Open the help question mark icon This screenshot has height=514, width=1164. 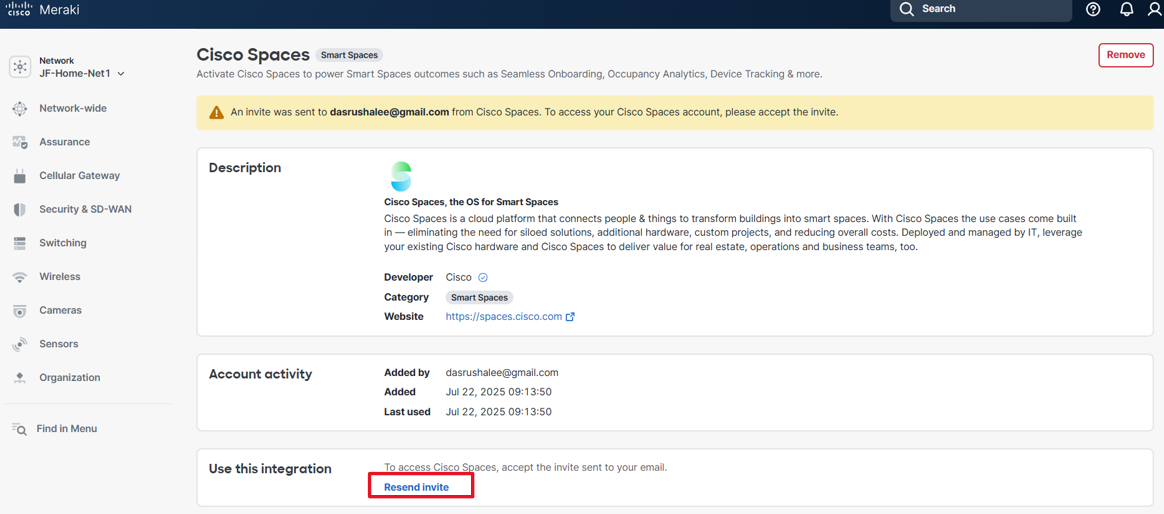(1093, 9)
